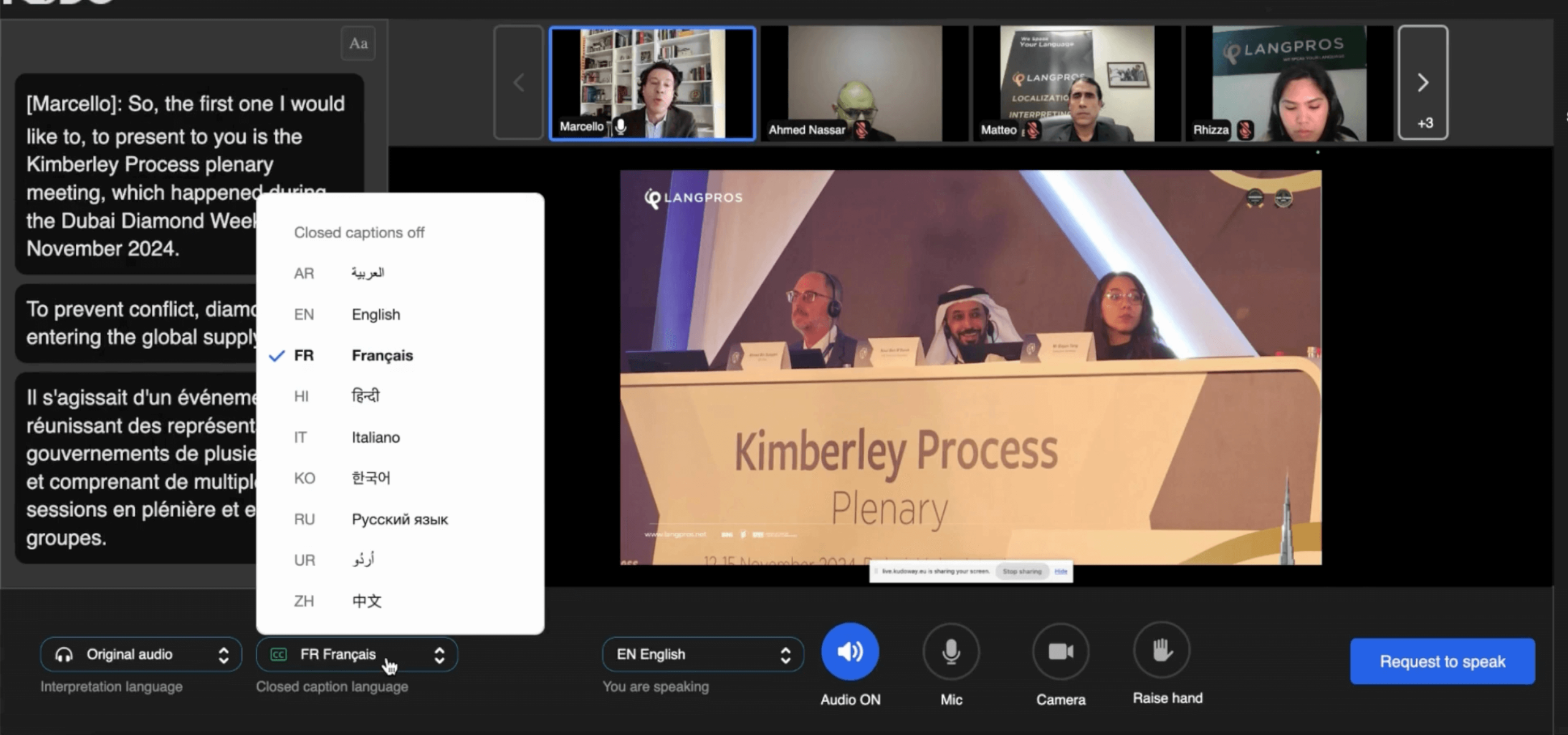1568x735 pixels.
Task: Open the Aa font size button
Action: [358, 43]
